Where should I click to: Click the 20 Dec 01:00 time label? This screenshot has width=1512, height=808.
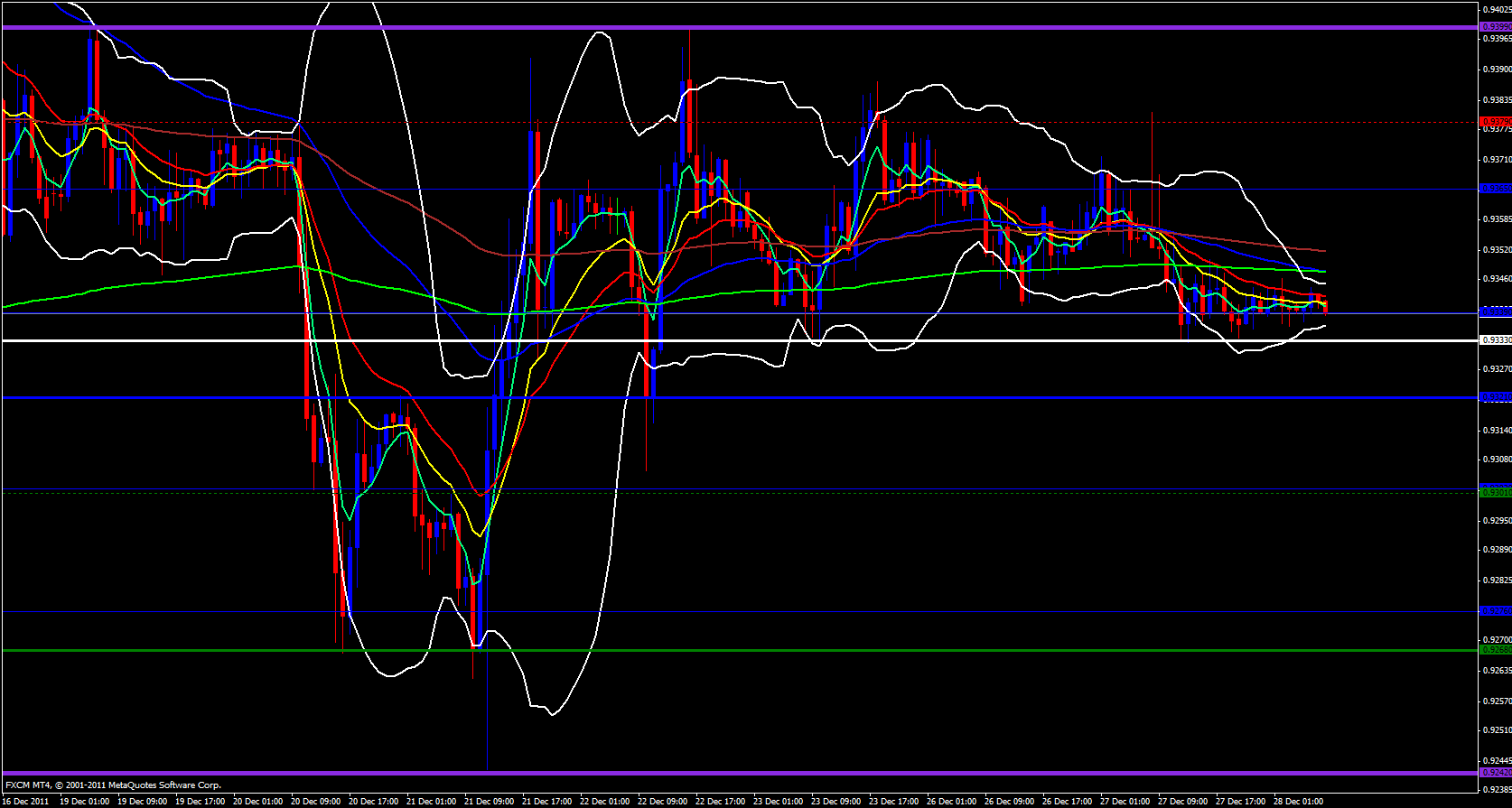coord(258,801)
